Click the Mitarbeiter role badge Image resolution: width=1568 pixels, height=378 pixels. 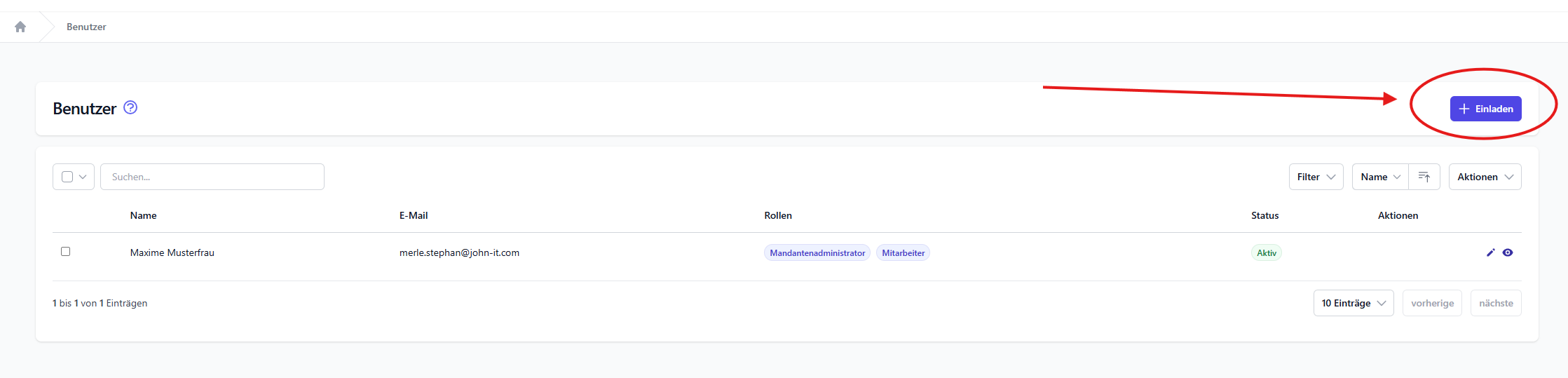click(903, 253)
